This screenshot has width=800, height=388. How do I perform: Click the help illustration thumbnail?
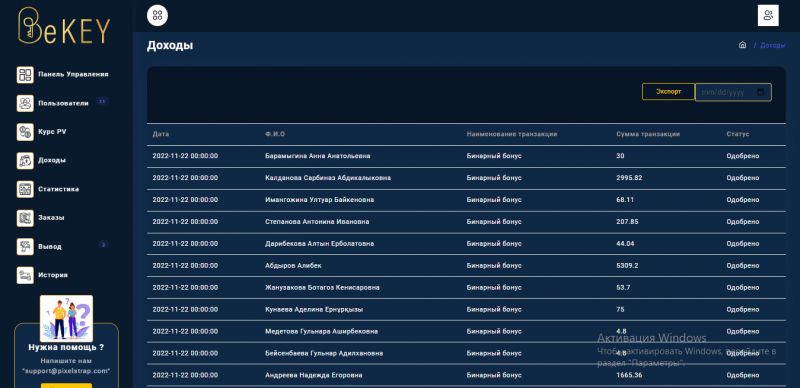(66, 319)
